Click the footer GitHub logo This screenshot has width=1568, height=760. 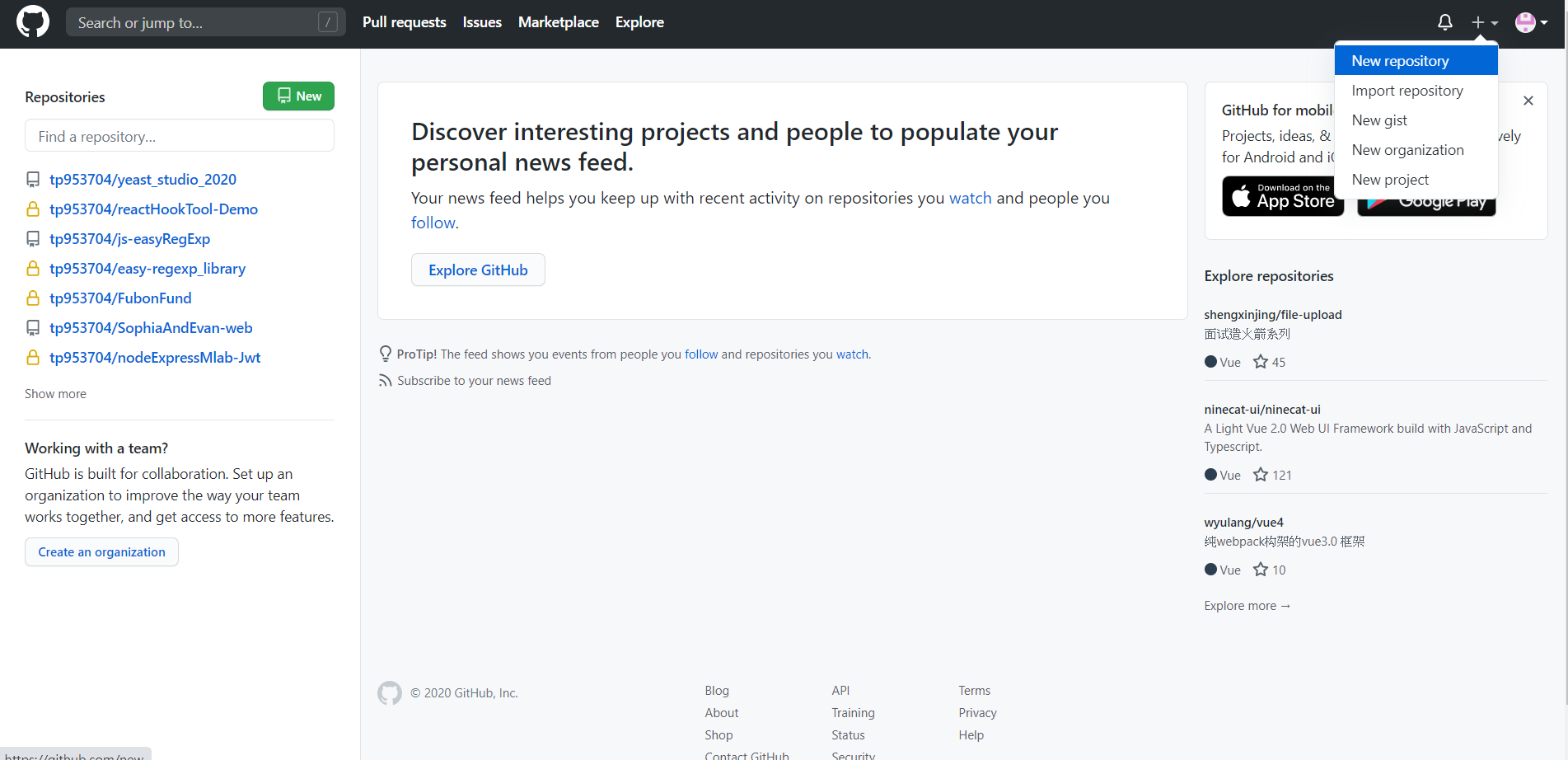pos(390,693)
